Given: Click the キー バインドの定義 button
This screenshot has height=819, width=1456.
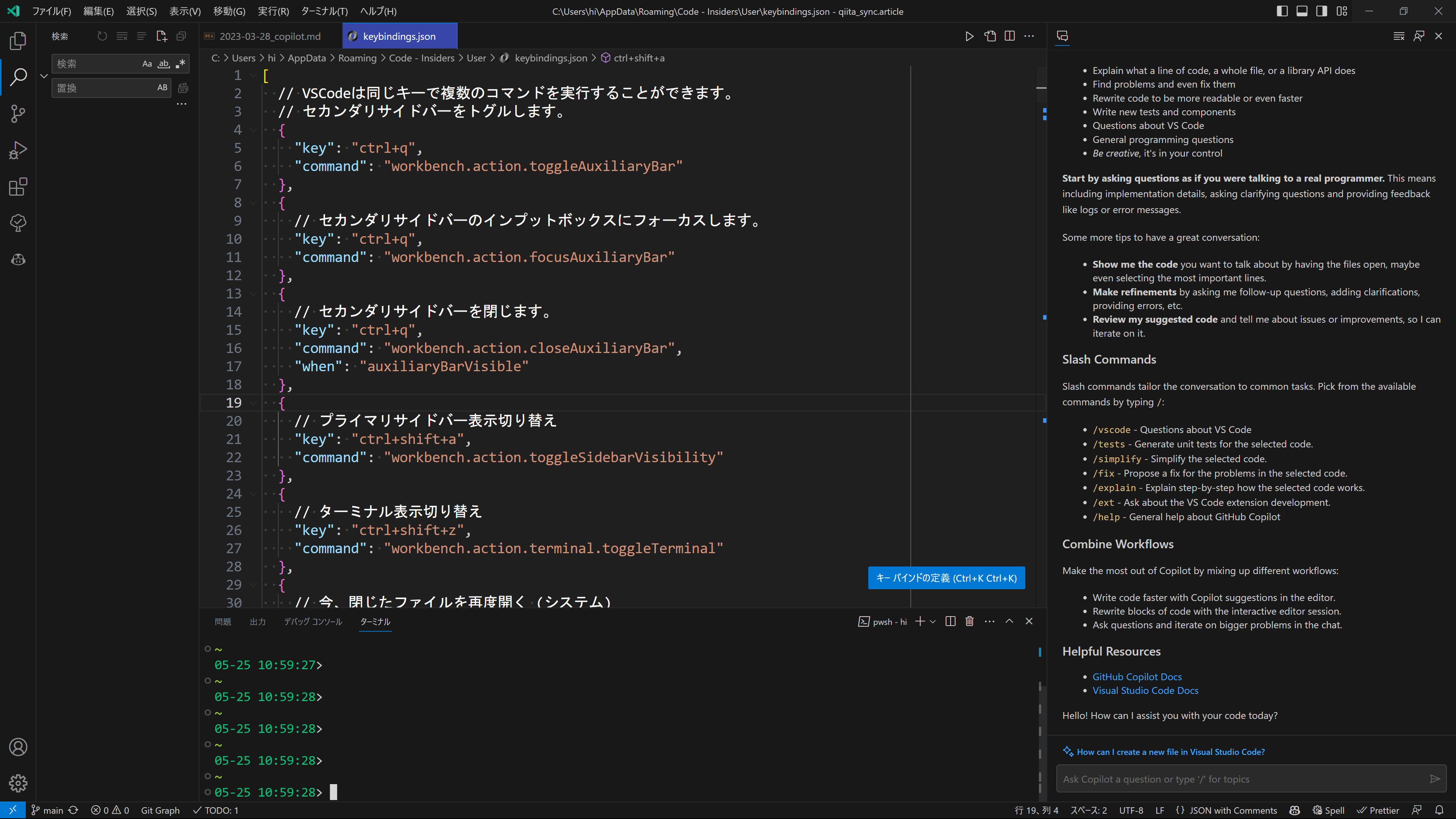Looking at the screenshot, I should tap(946, 577).
